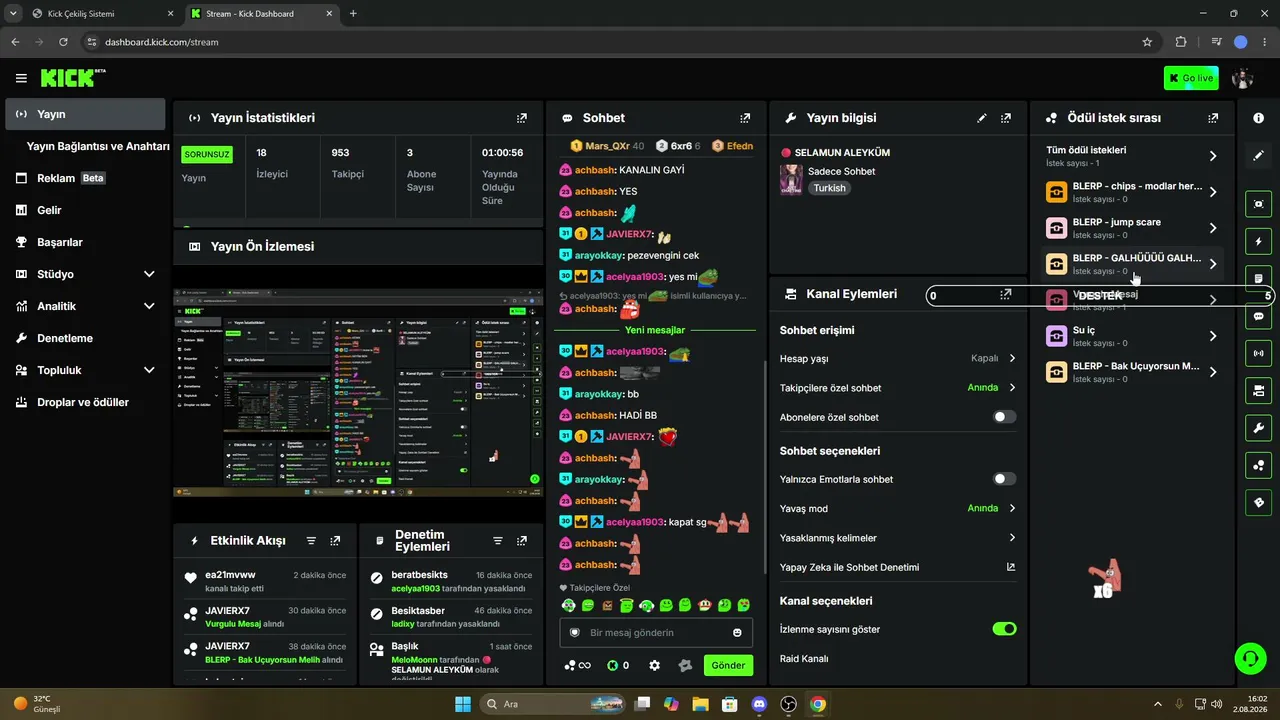Open the Su iç reward row

pos(1131,336)
